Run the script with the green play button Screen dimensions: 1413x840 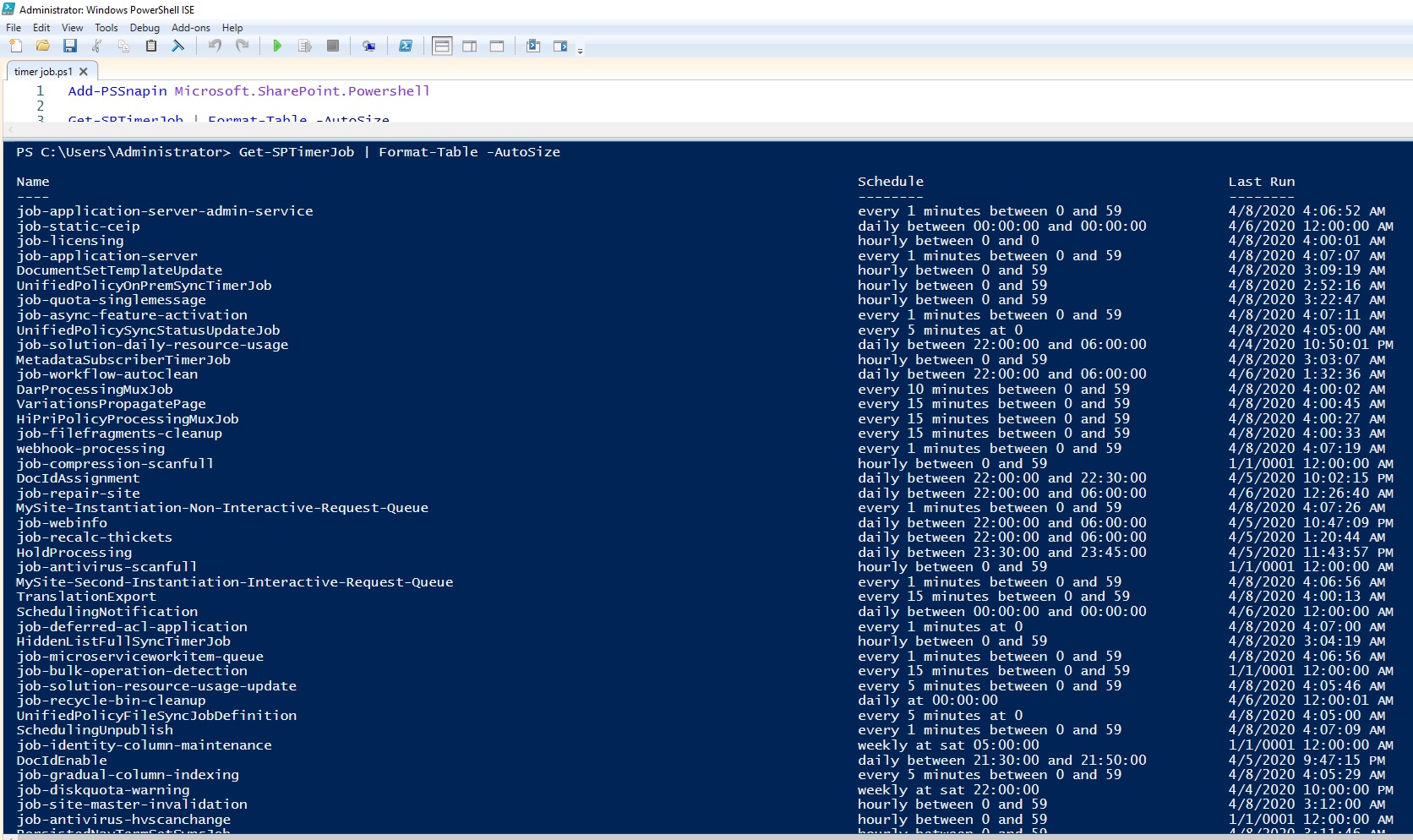coord(277,46)
